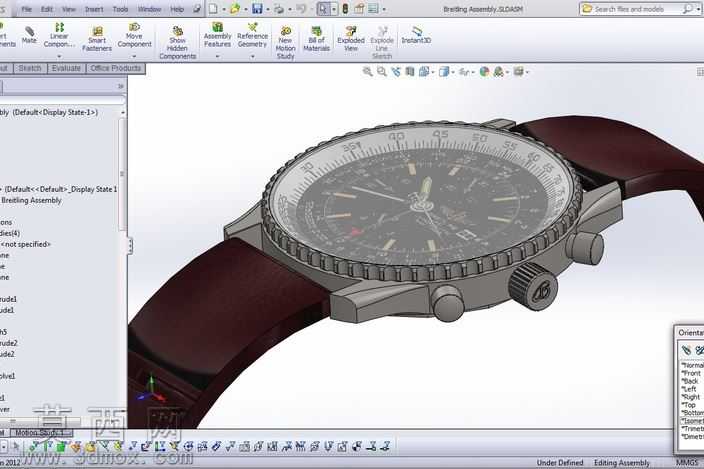Click the MMGS unit system in status bar

click(686, 463)
